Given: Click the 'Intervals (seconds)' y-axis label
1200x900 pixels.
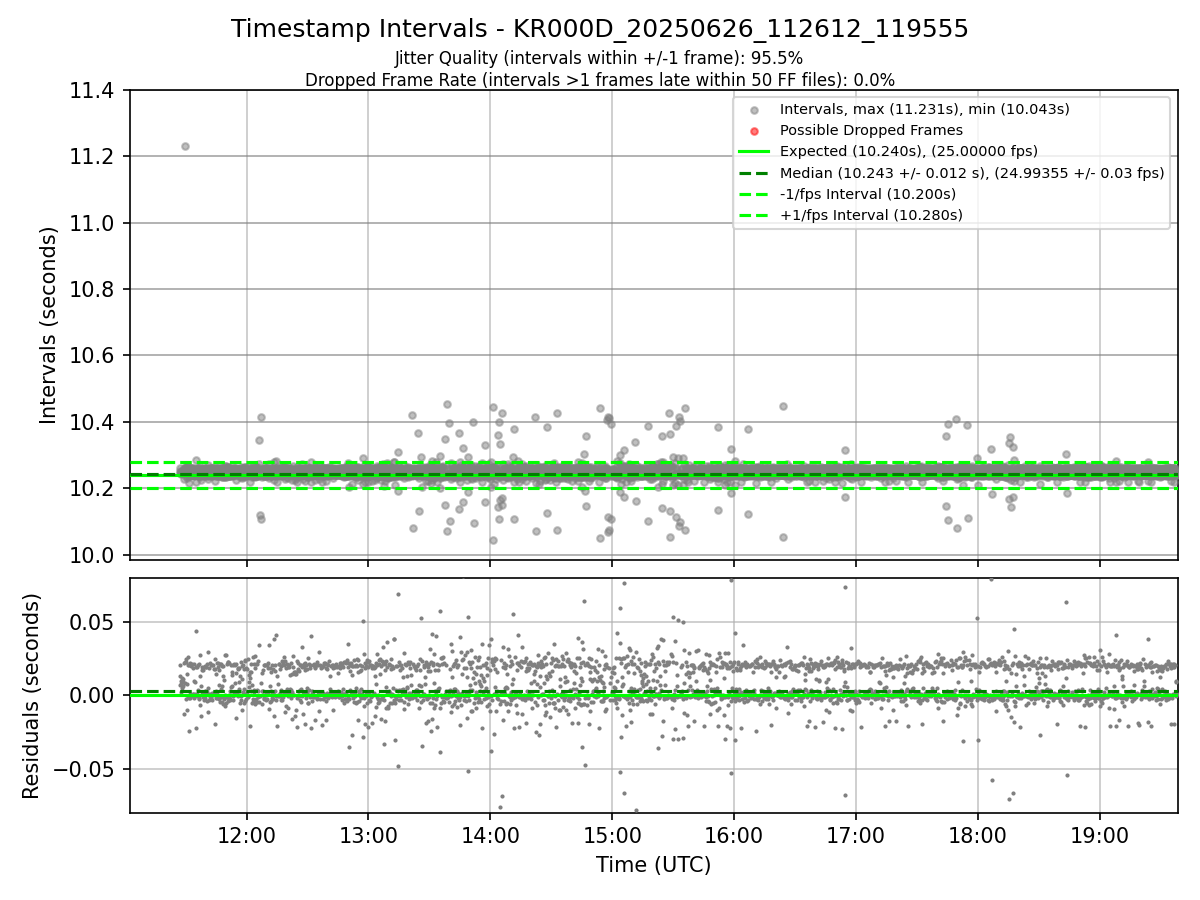Looking at the screenshot, I should point(49,324).
